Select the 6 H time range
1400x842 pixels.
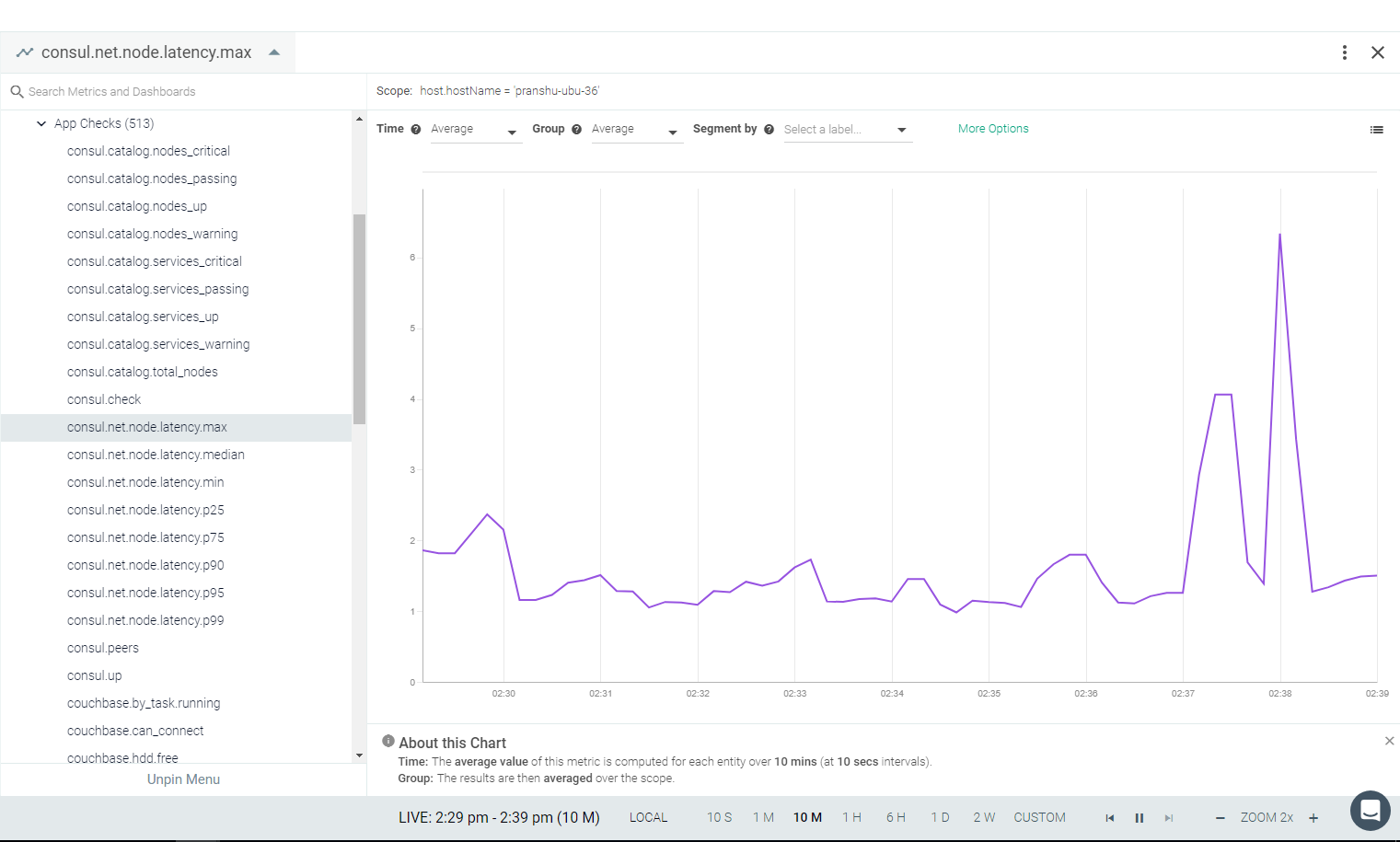click(896, 817)
